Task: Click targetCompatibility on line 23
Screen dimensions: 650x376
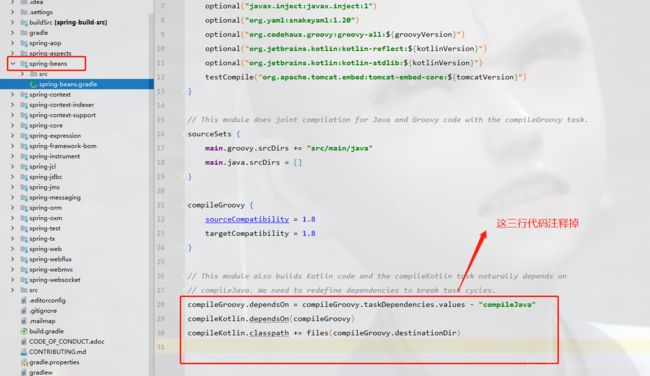Action: tap(247, 233)
